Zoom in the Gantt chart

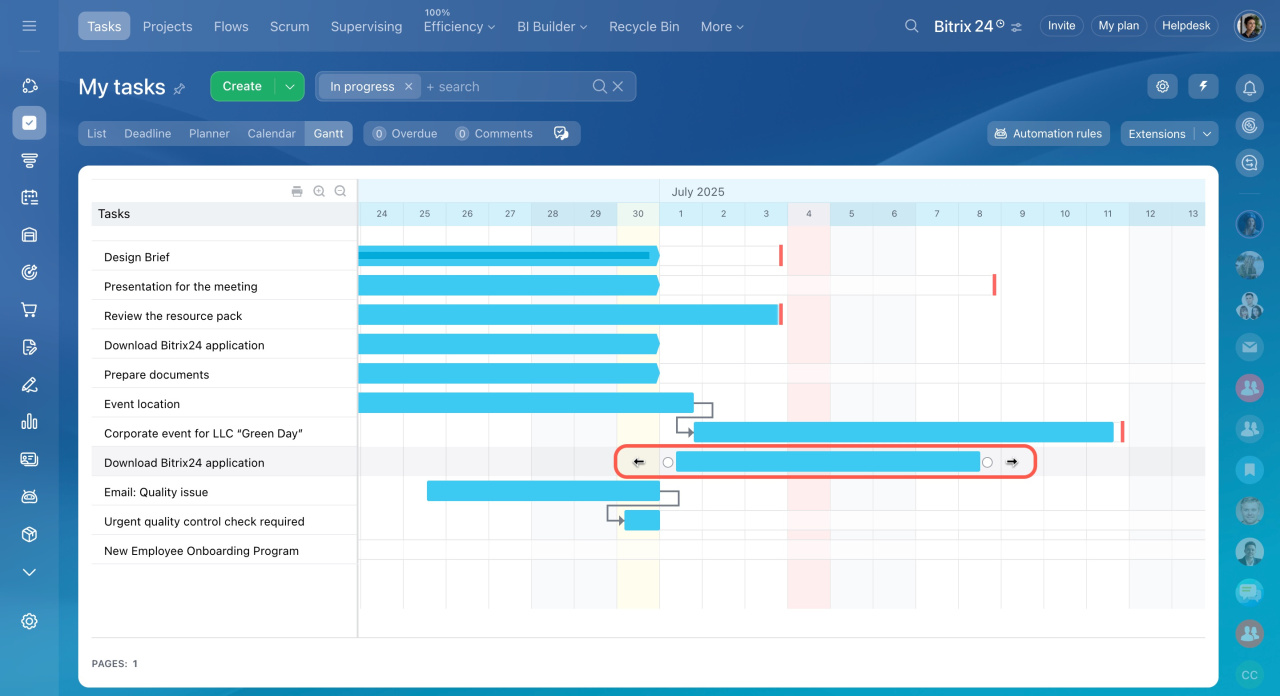click(x=319, y=191)
